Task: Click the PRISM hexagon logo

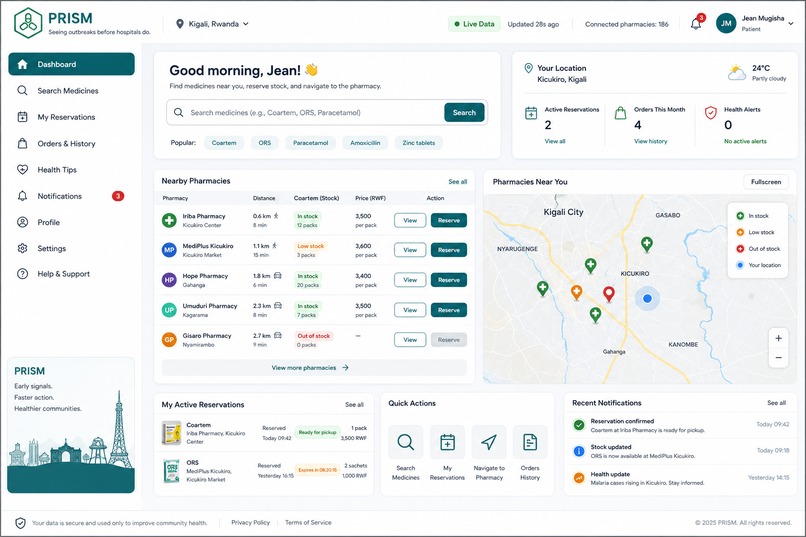Action: point(28,23)
